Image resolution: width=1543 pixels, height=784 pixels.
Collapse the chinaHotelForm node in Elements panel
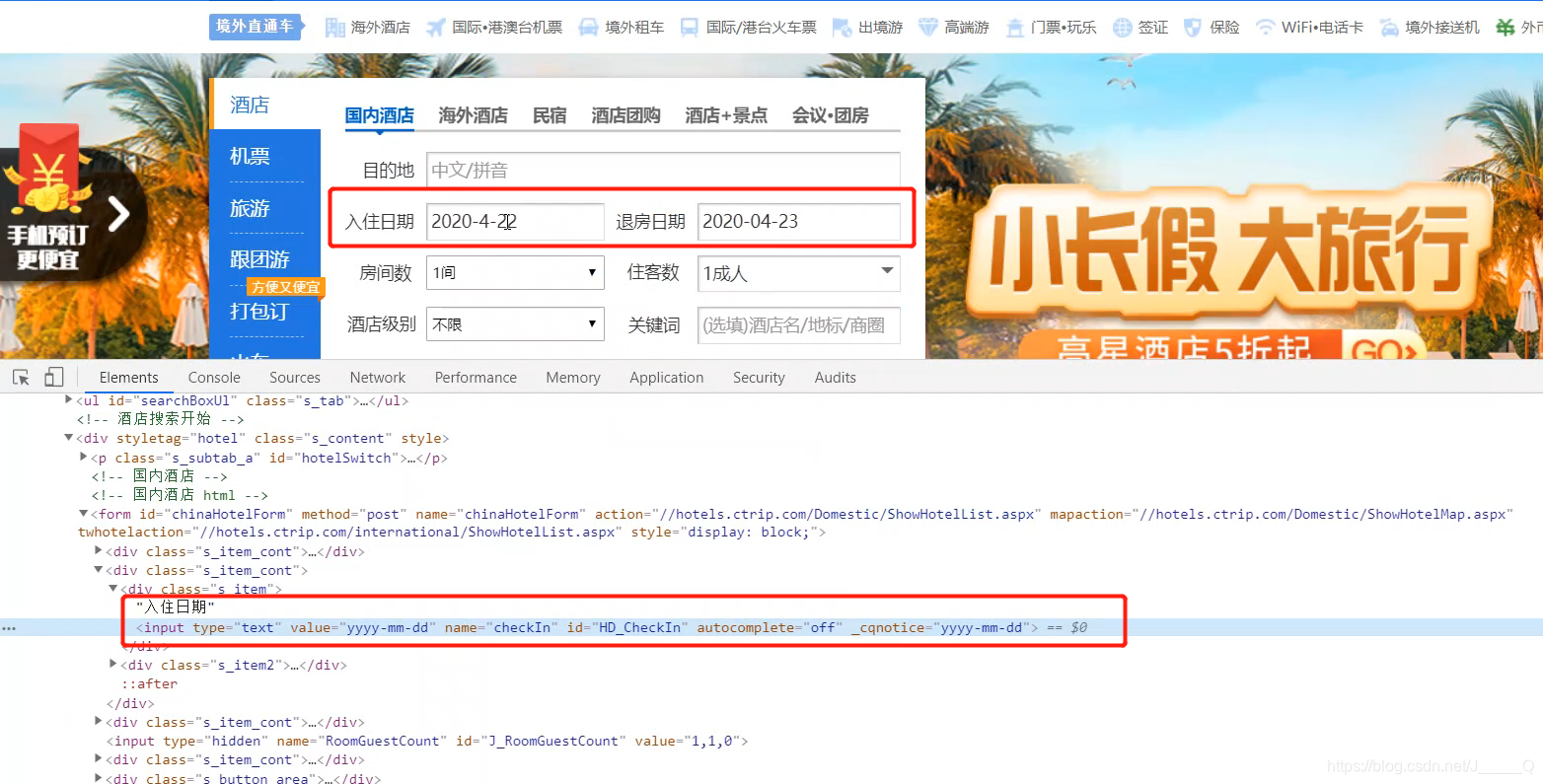[84, 513]
